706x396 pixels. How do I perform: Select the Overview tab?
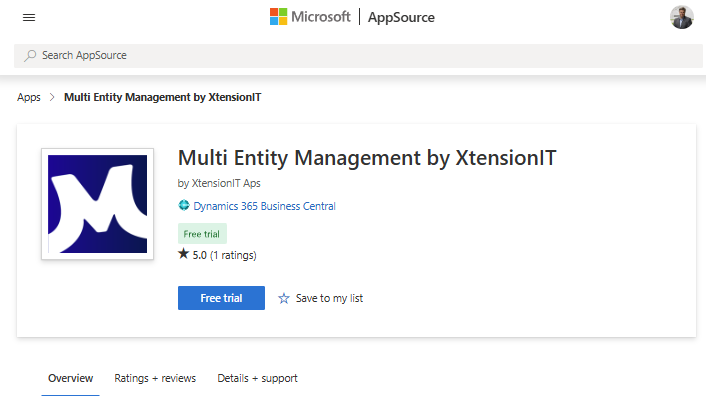pos(71,378)
